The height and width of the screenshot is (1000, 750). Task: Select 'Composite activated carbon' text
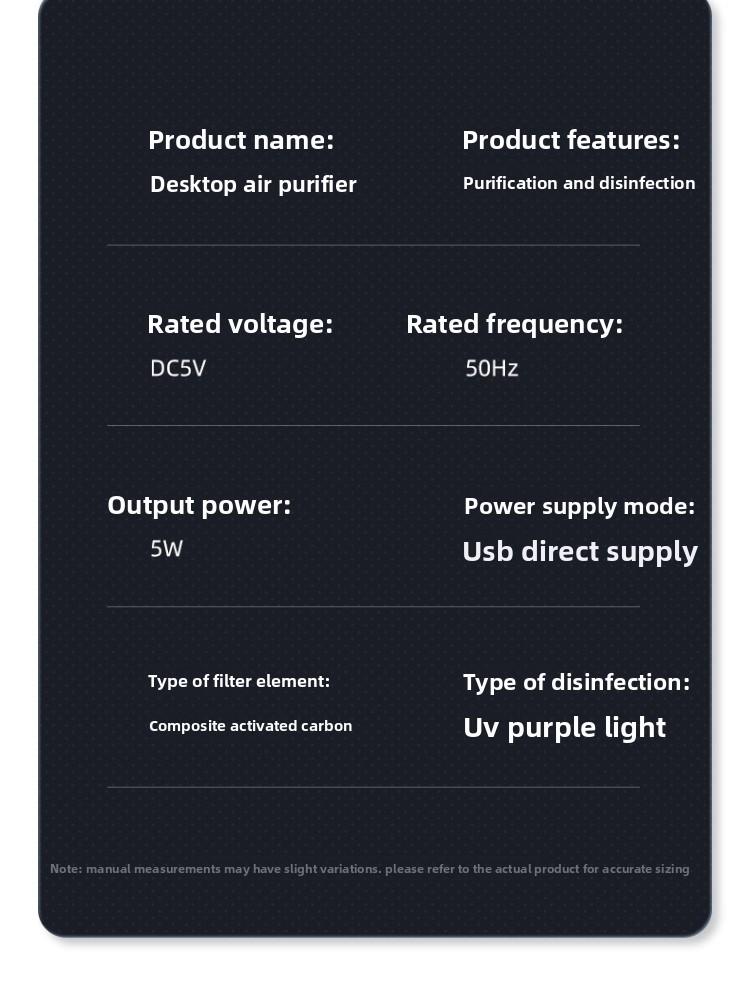[x=251, y=726]
